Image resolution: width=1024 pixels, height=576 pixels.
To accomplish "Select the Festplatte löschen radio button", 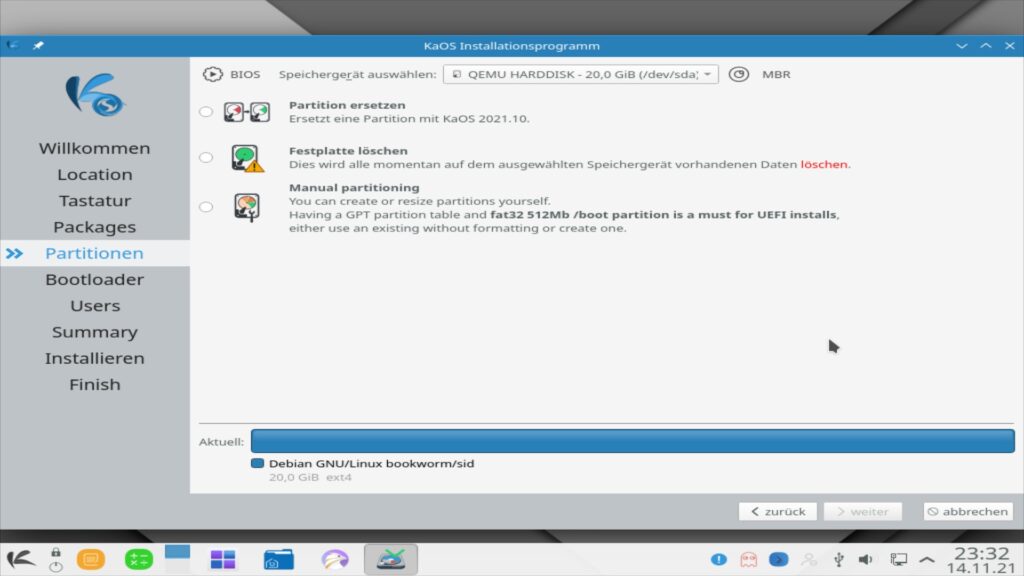I will [x=206, y=157].
